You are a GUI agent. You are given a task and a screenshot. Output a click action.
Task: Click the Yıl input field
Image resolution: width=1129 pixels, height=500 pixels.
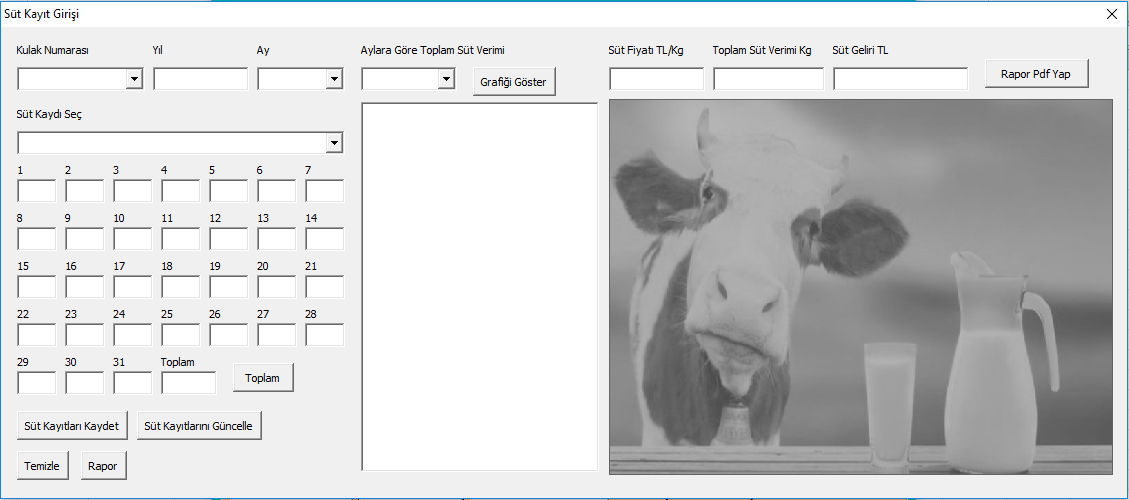[201, 79]
